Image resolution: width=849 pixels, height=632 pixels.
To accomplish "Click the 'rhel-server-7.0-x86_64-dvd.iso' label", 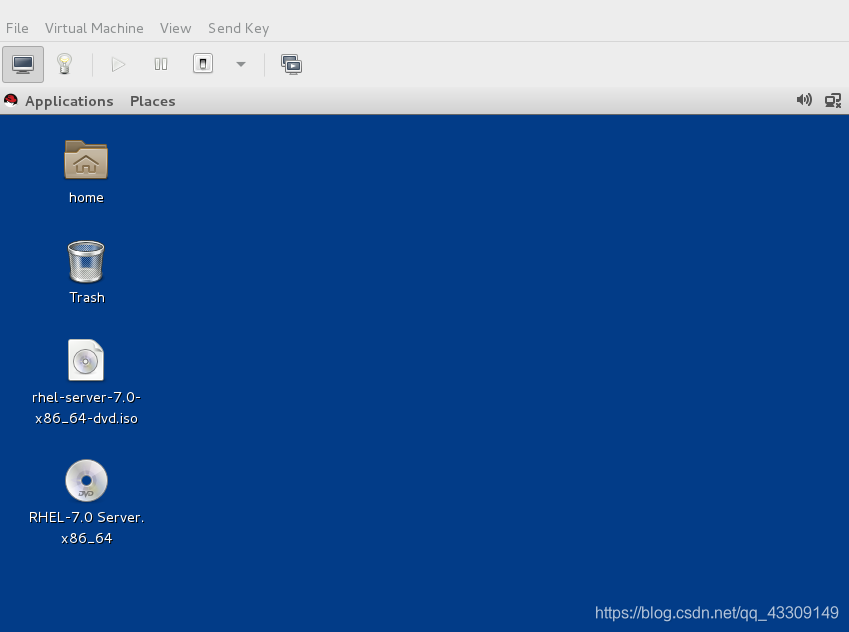I will [86, 408].
